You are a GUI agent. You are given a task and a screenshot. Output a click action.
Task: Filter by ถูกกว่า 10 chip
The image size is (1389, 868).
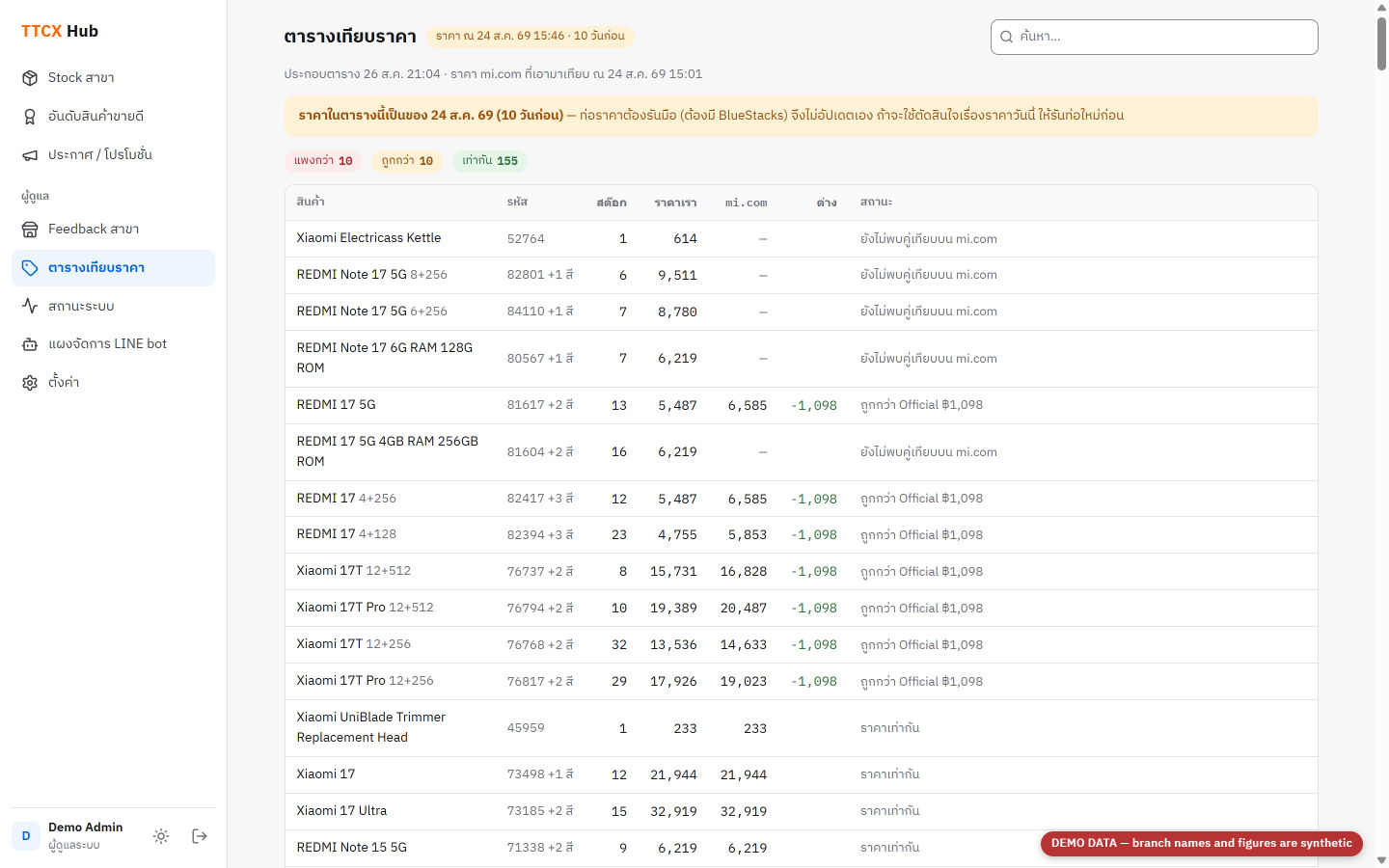[407, 161]
